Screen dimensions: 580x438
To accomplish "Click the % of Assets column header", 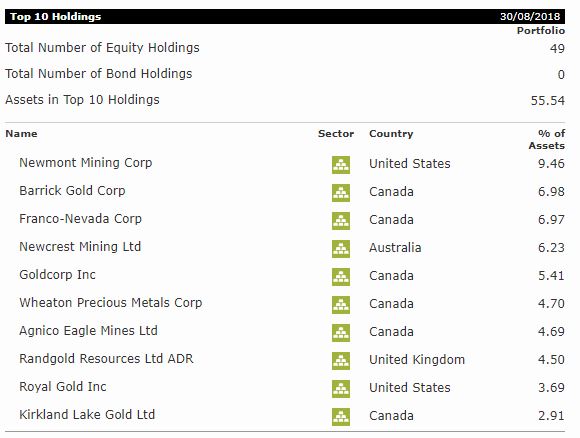I will 547,139.
